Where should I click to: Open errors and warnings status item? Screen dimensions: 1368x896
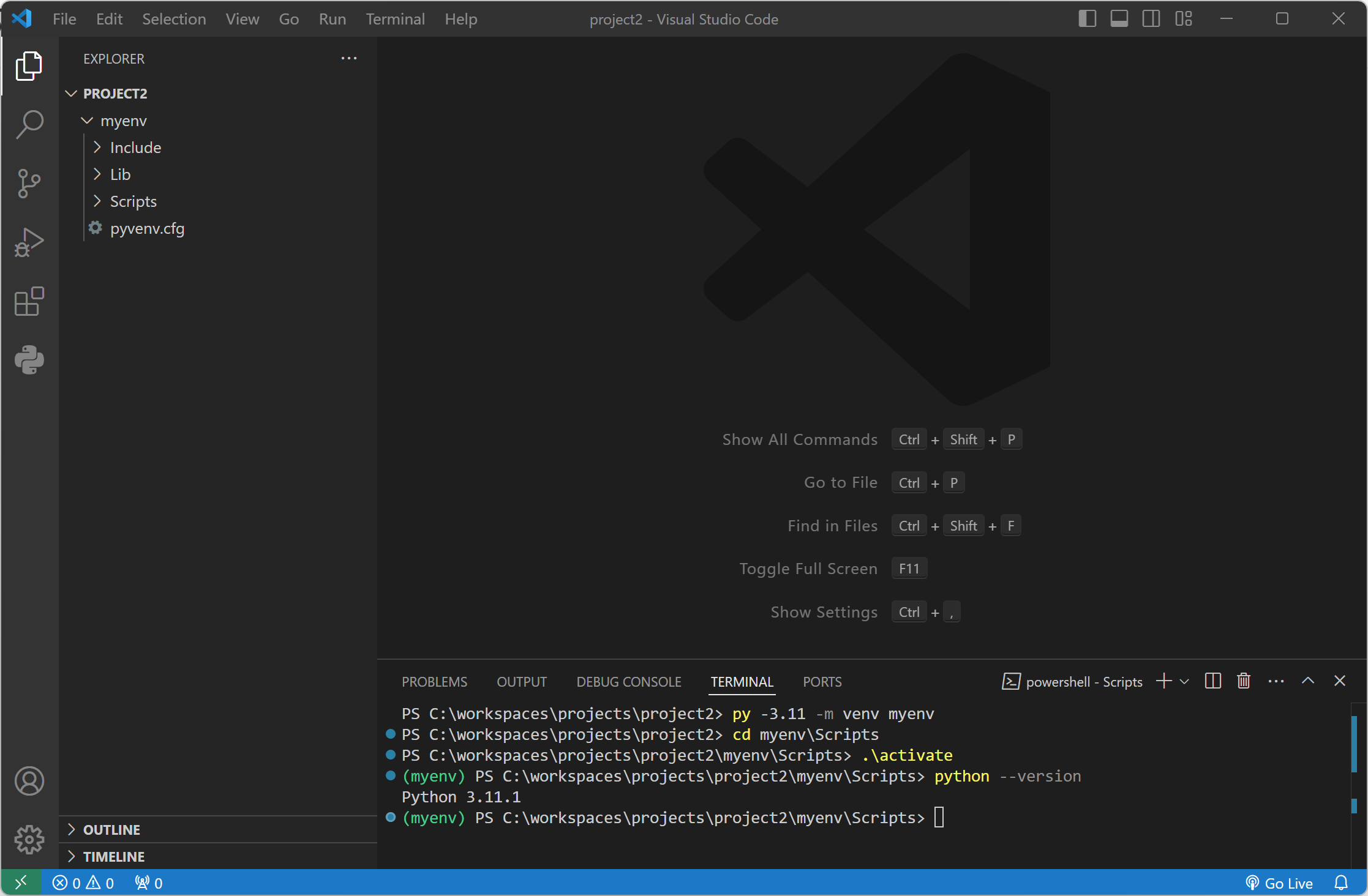point(83,883)
